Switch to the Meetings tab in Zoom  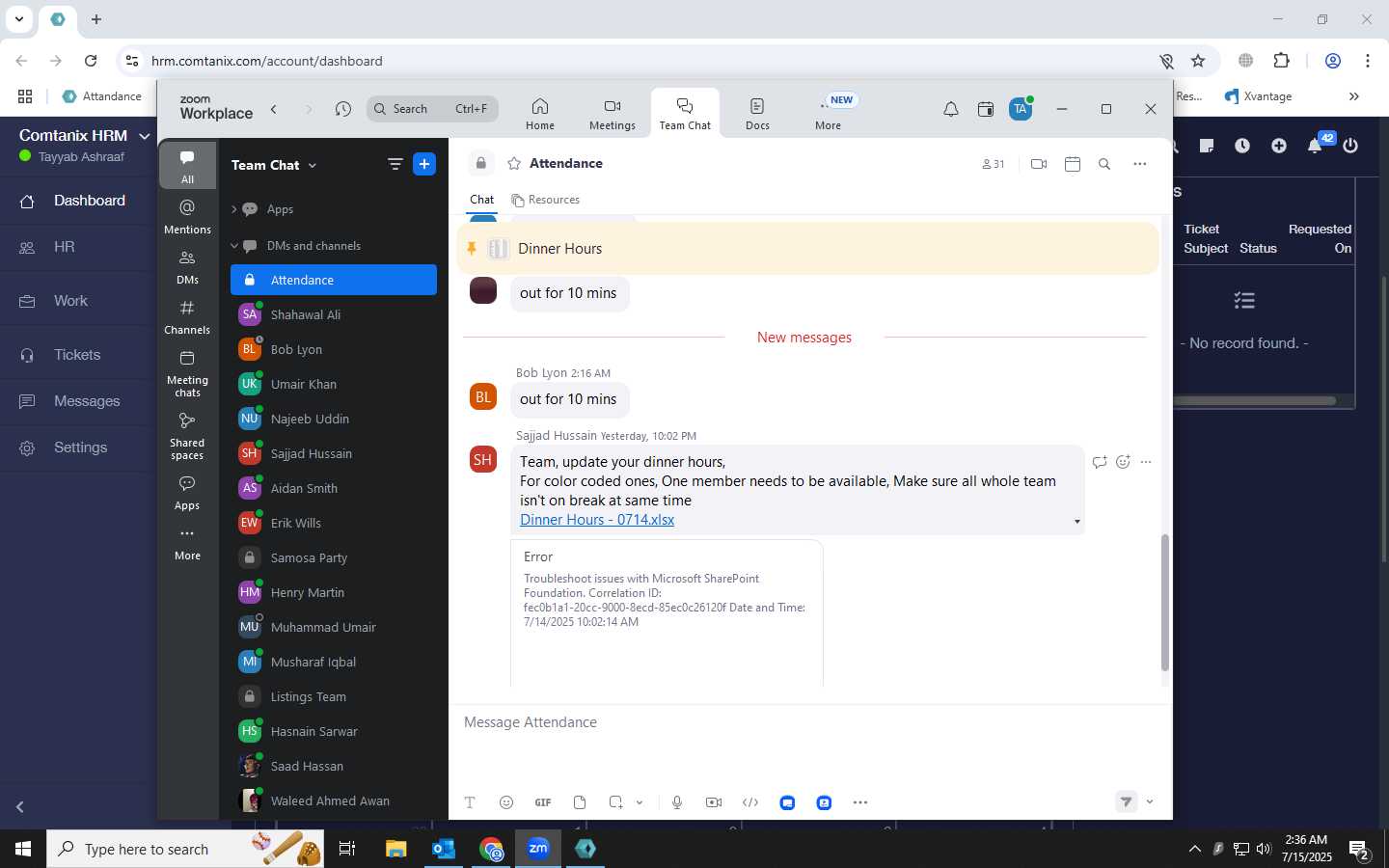coord(613,114)
